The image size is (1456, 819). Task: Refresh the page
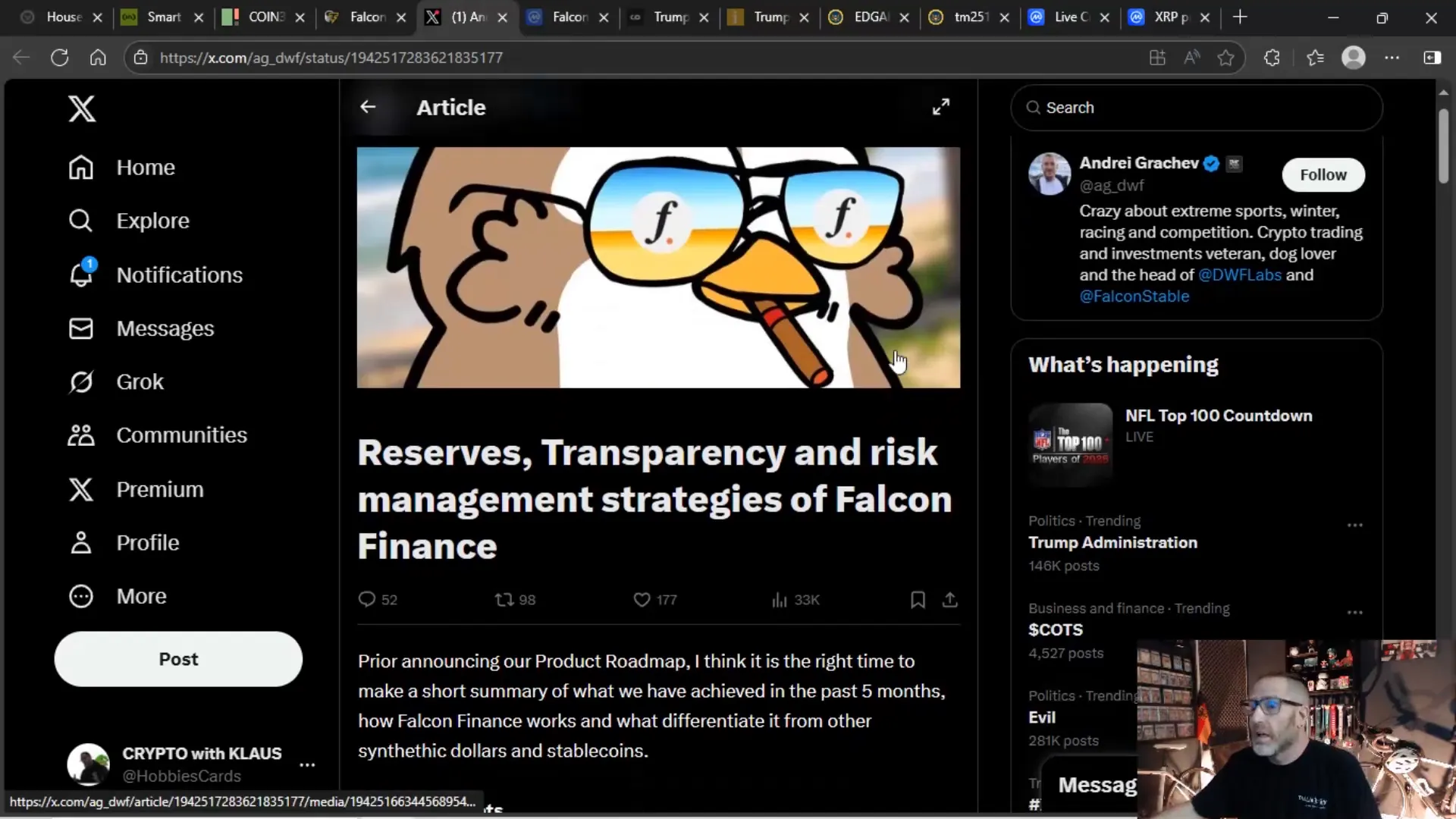click(59, 58)
